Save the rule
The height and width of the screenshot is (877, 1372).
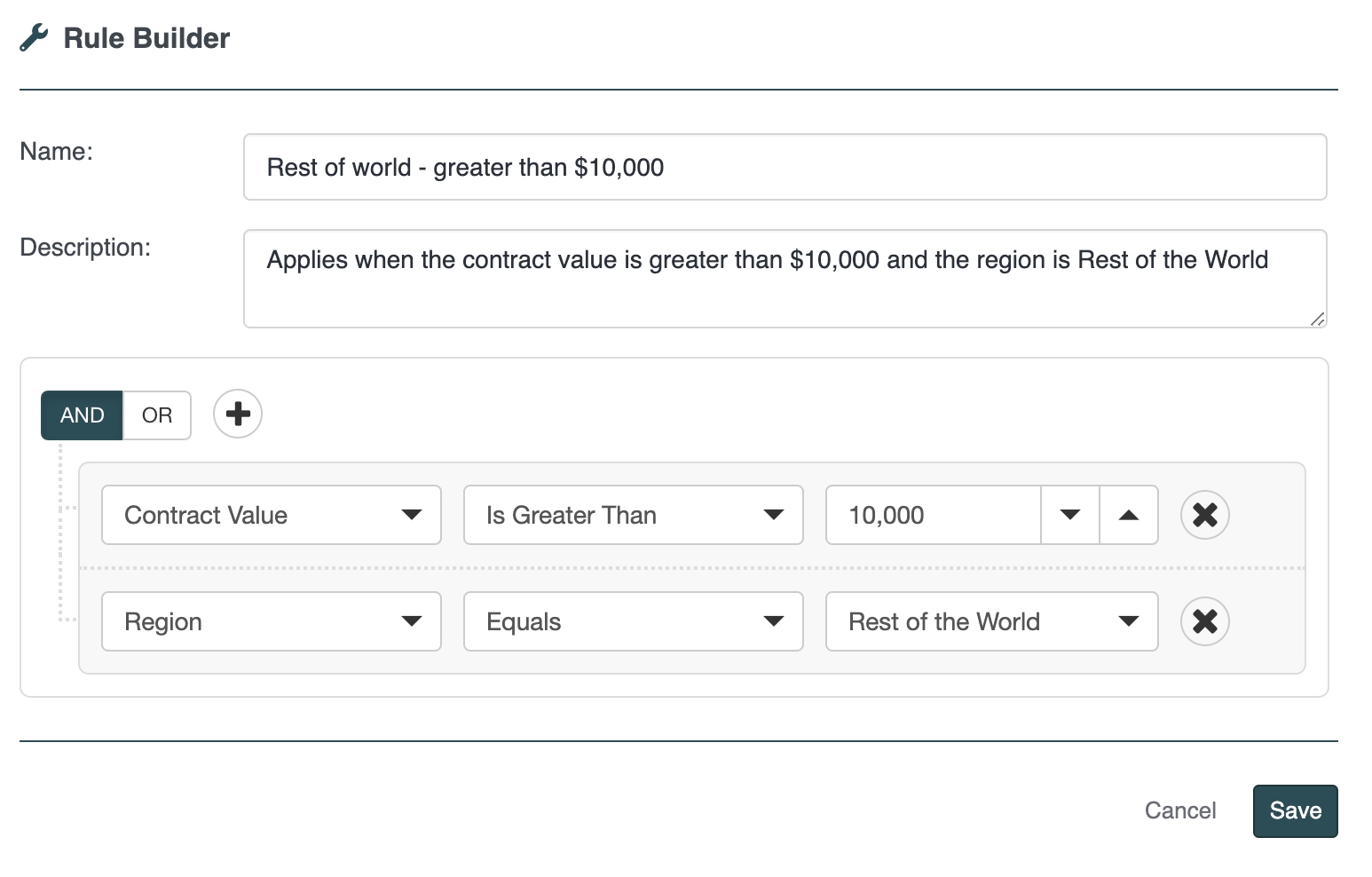pyautogui.click(x=1295, y=810)
